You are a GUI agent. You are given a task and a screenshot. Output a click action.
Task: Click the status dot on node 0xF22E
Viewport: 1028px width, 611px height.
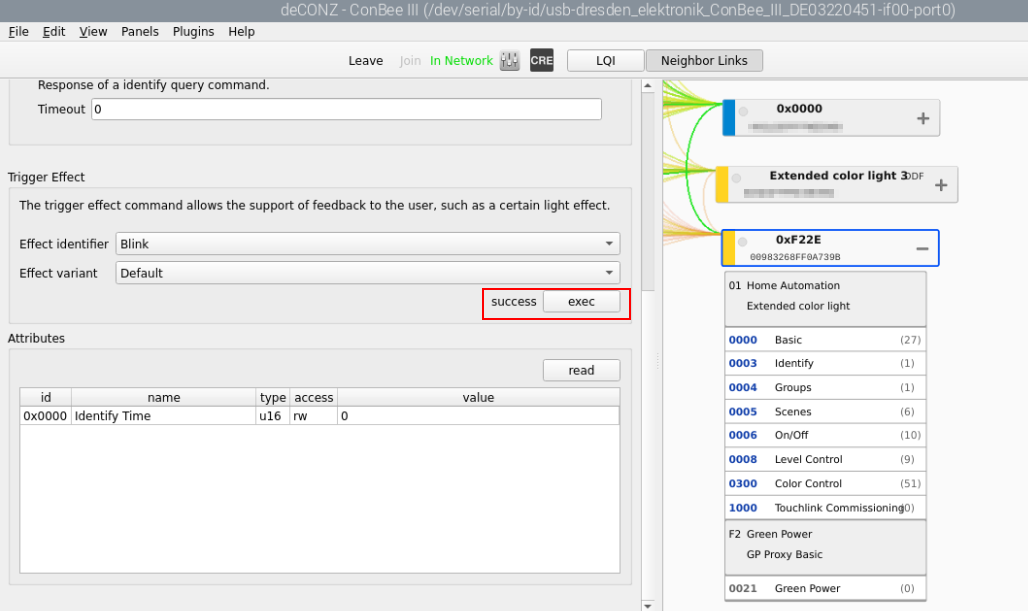point(742,243)
